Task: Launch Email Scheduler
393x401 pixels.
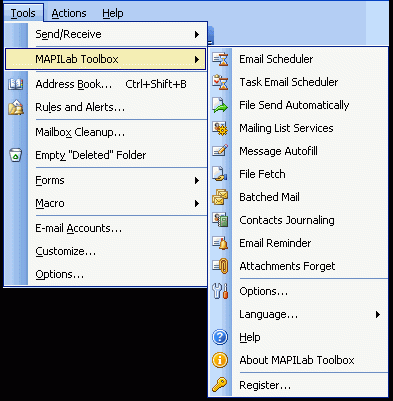Action: click(x=298, y=59)
